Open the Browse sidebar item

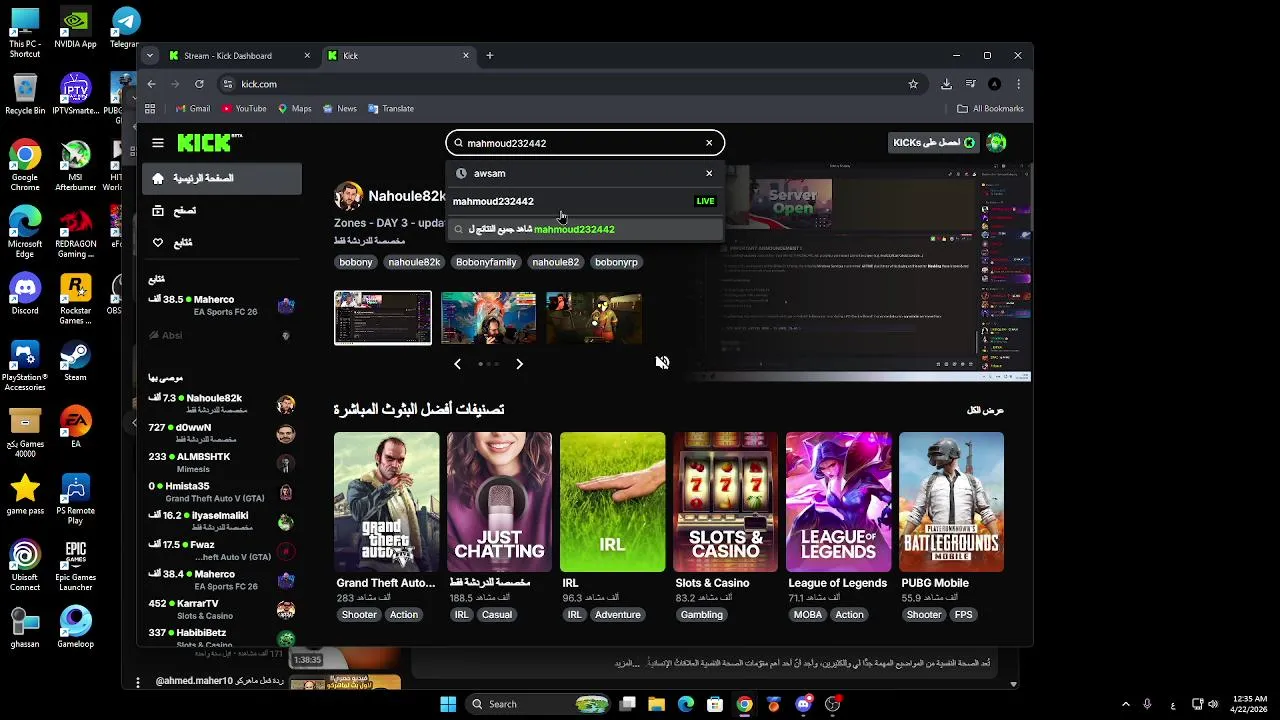click(222, 211)
